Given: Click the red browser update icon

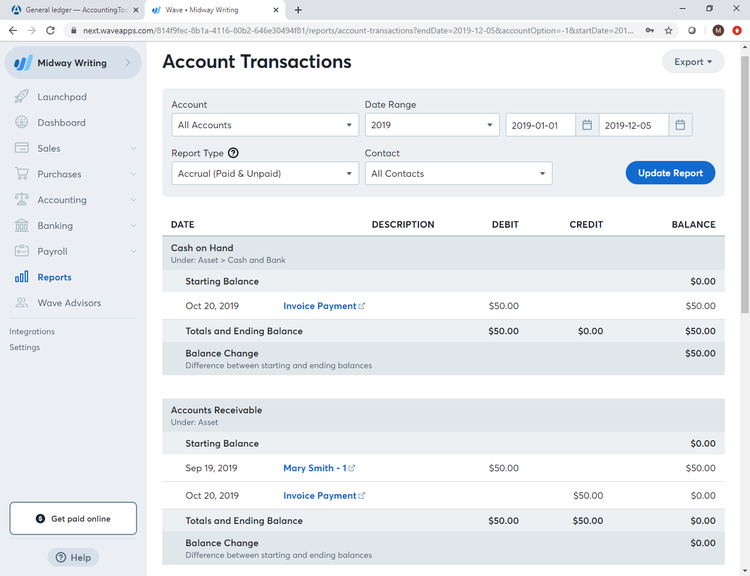Looking at the screenshot, I should [x=737, y=31].
